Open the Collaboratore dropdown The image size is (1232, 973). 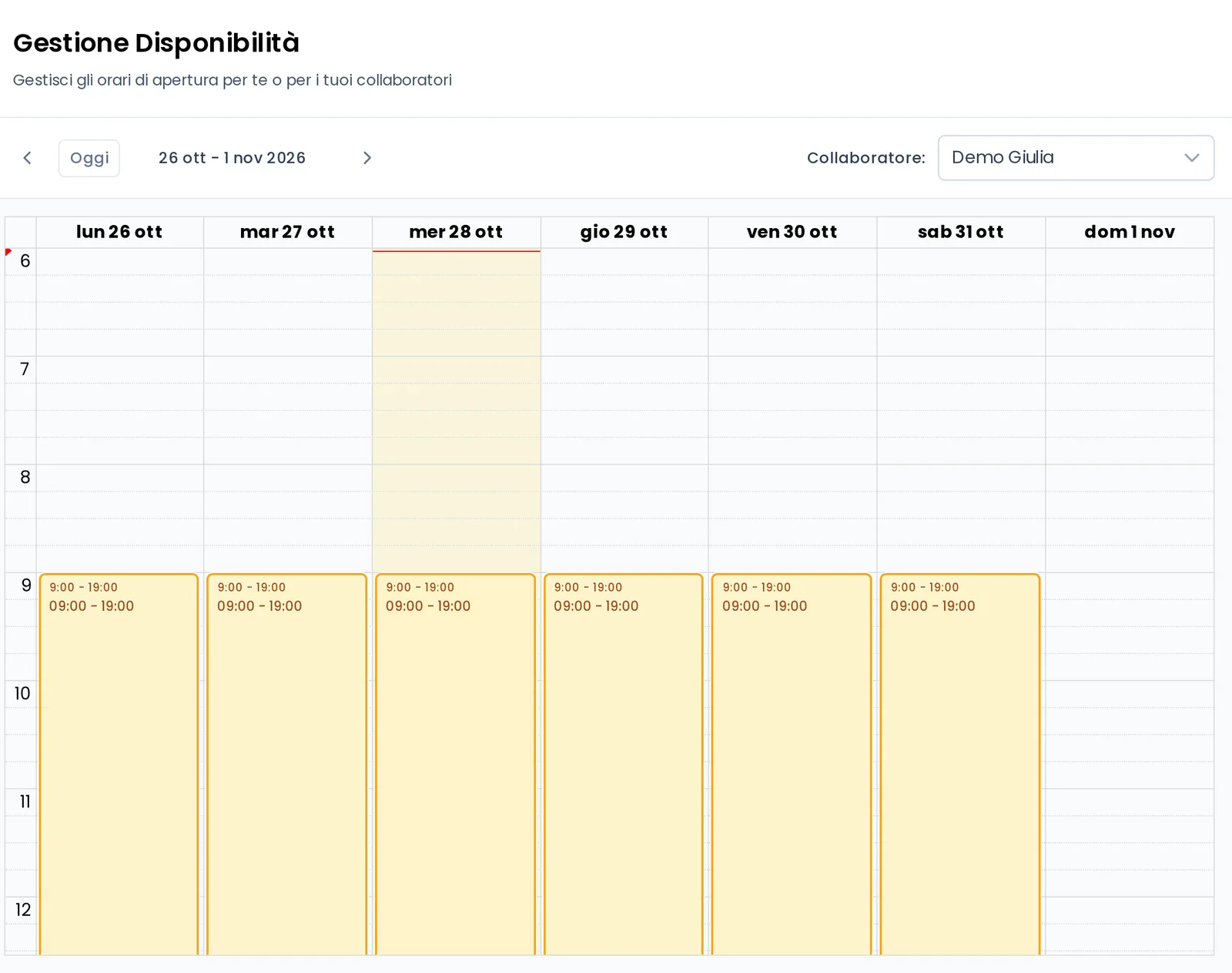(x=1076, y=158)
